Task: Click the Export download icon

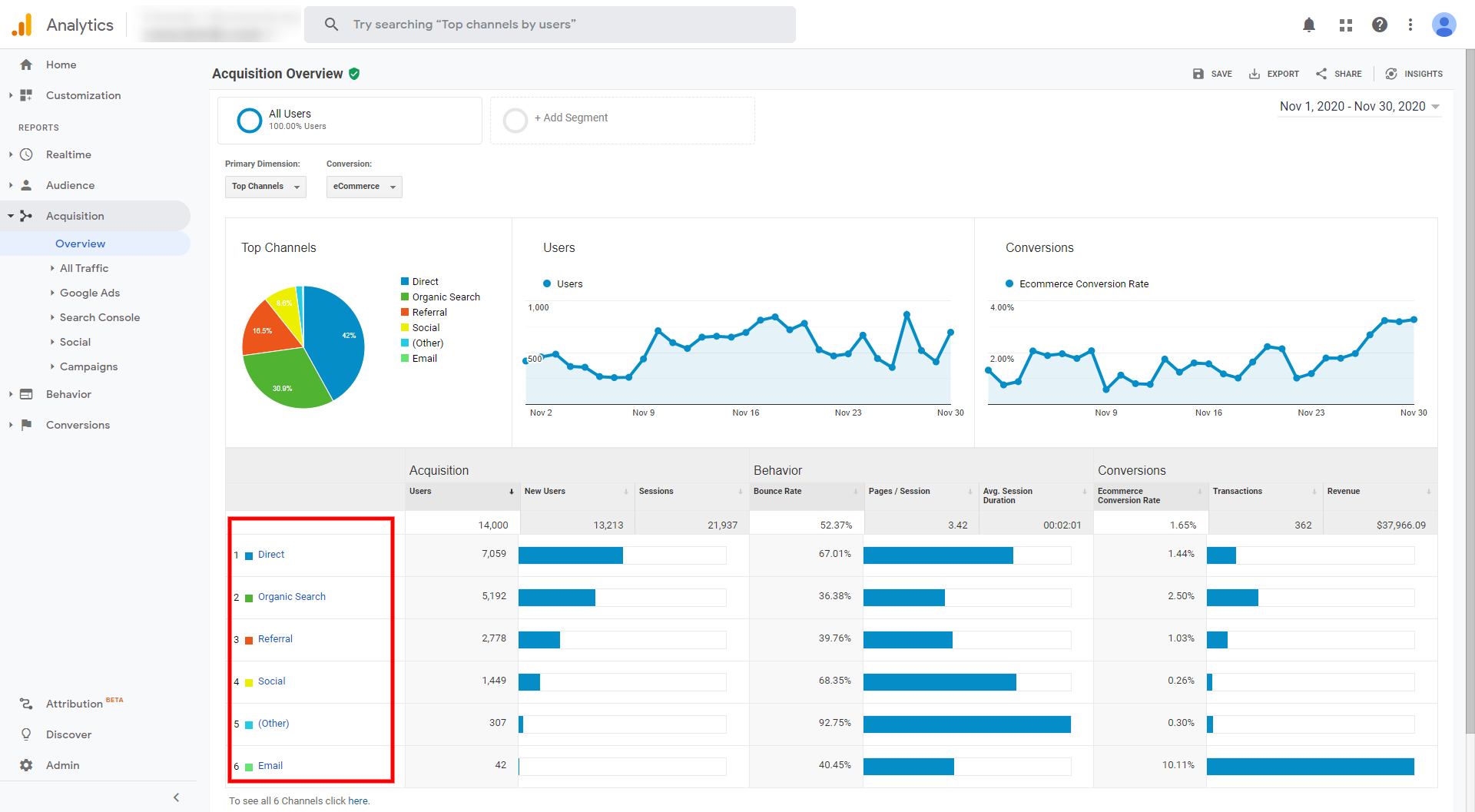Action: coord(1255,74)
